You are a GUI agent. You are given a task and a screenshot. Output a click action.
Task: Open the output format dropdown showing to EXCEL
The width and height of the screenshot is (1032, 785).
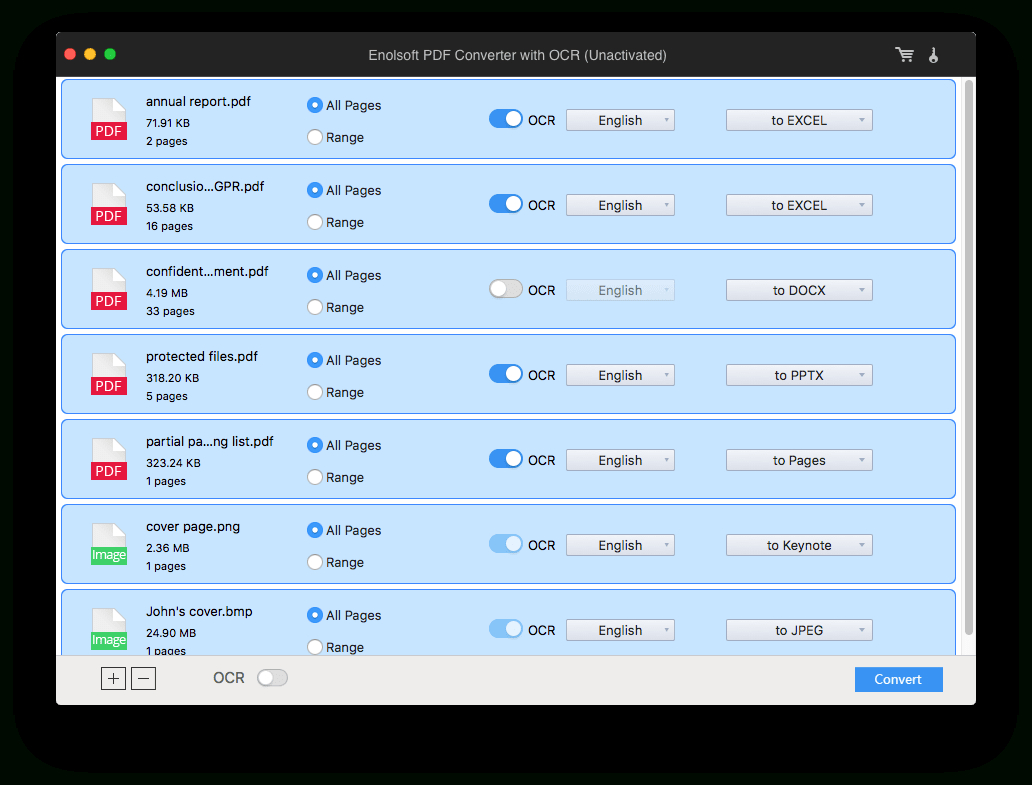(x=799, y=119)
